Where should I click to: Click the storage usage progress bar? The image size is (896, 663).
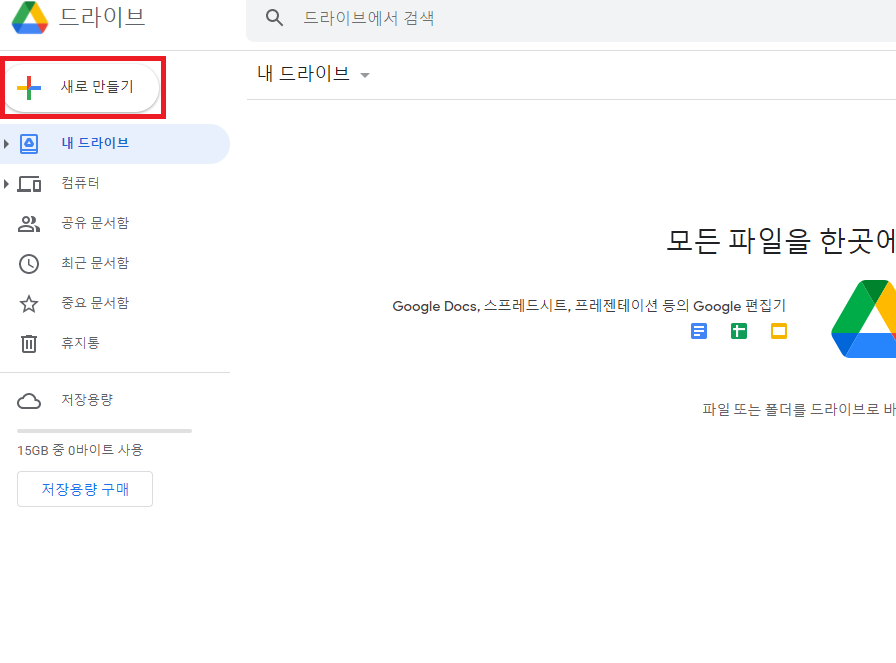105,431
